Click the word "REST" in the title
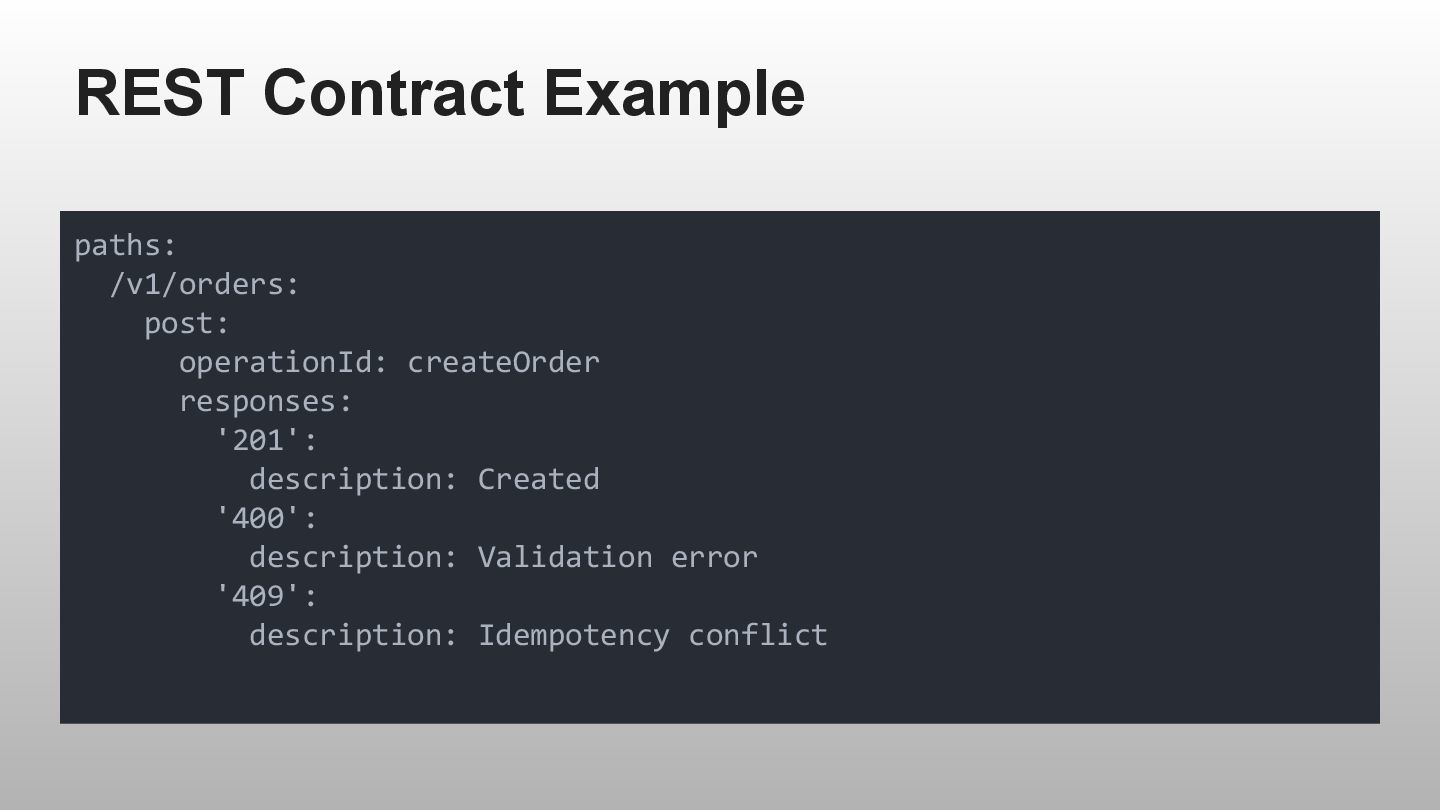This screenshot has width=1440, height=810. pyautogui.click(x=159, y=93)
